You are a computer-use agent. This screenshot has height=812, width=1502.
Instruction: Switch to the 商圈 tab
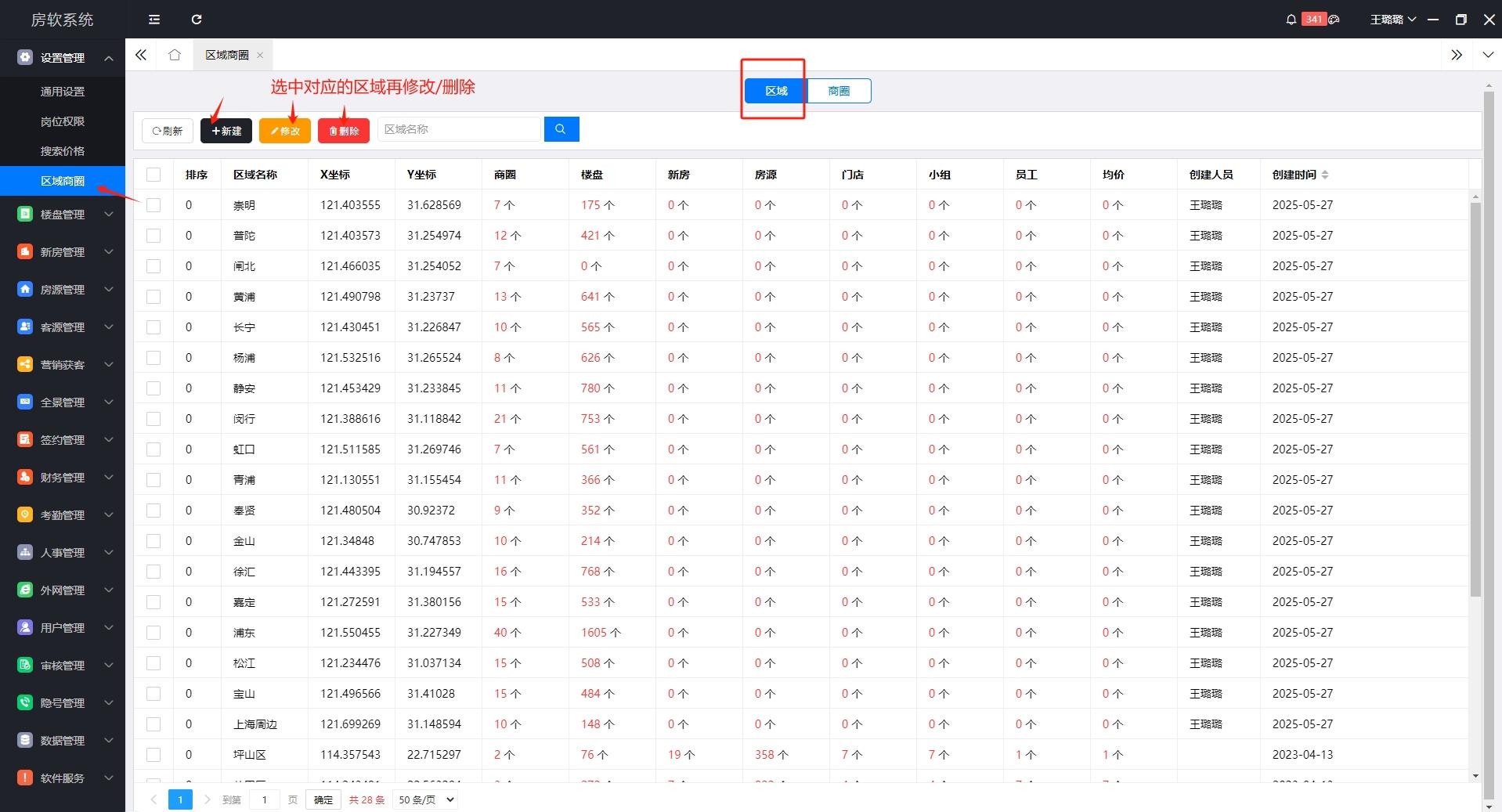coord(839,91)
